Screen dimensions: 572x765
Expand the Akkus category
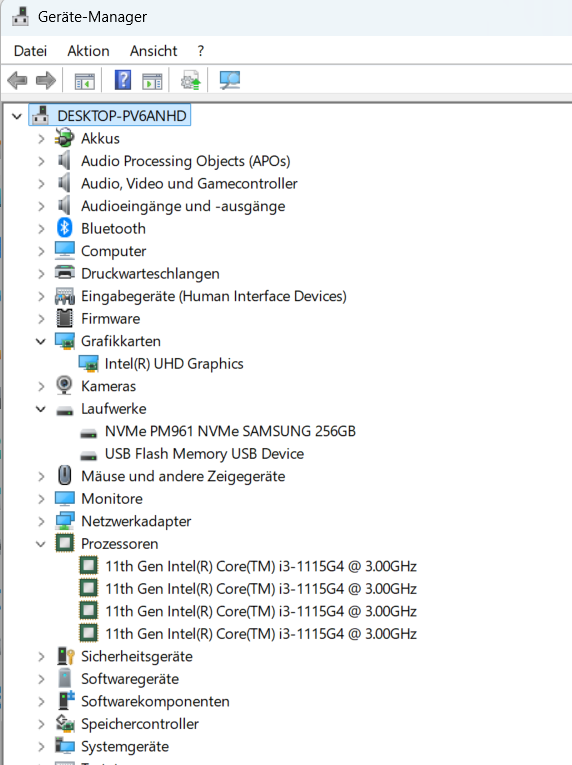point(41,139)
